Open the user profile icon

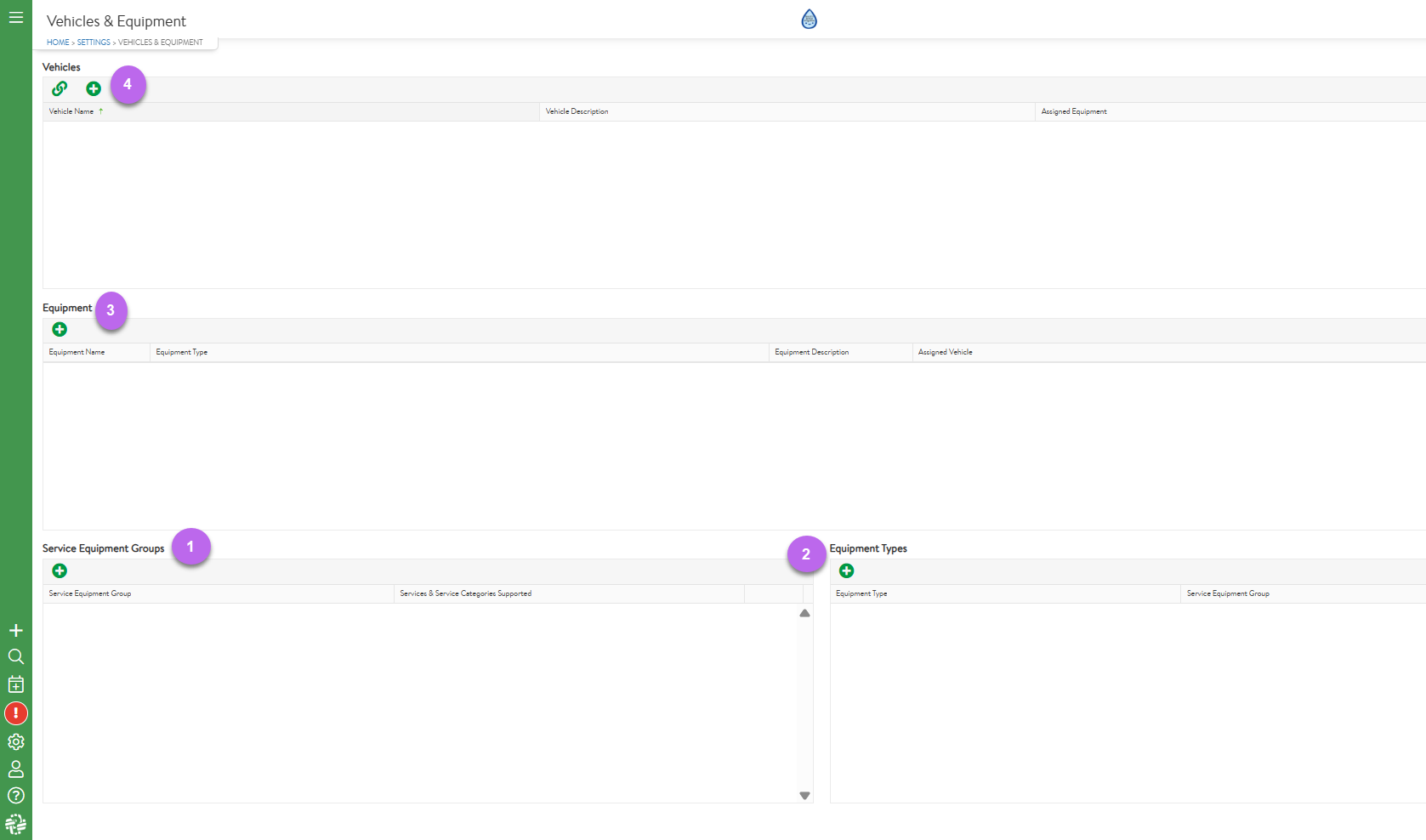(15, 769)
